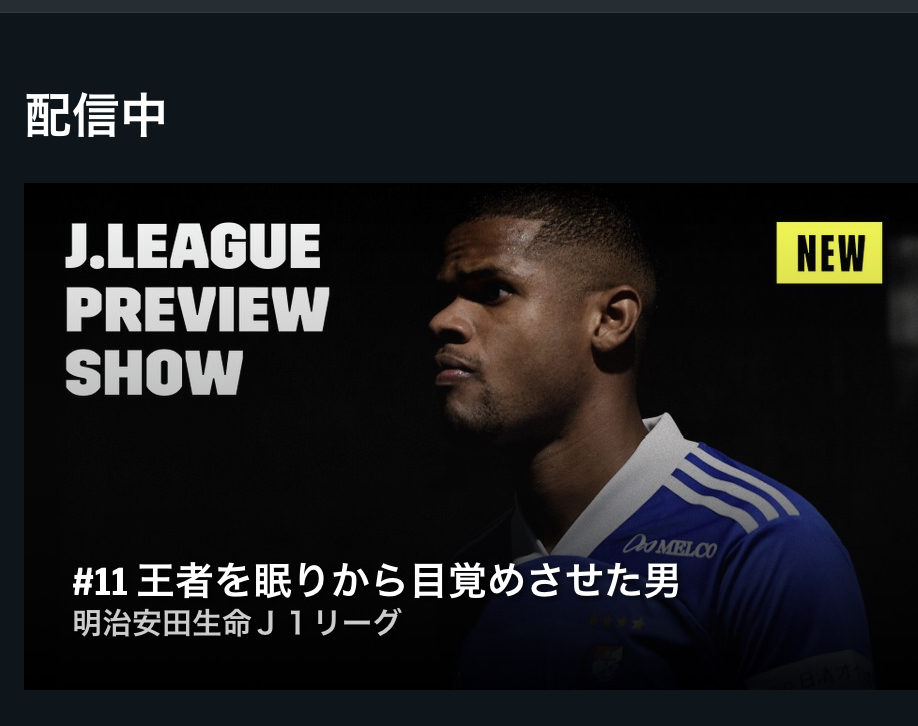The height and width of the screenshot is (726, 918).
Task: Open episode title 王者を眠りから目覚めさせた男
Action: pos(408,581)
